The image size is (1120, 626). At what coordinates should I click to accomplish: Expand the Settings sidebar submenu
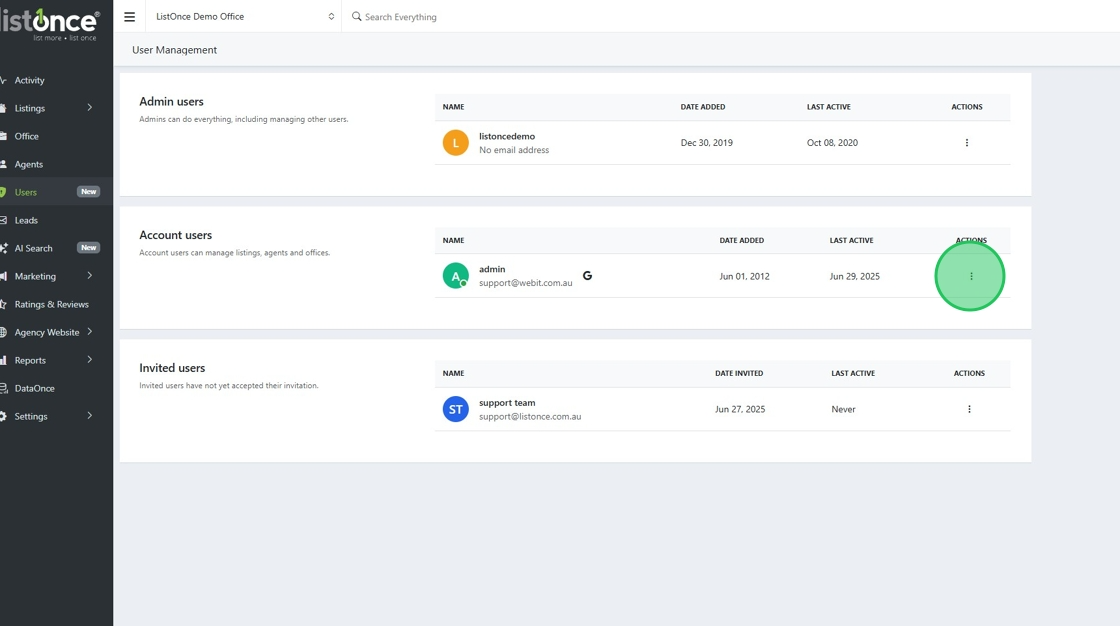point(89,416)
